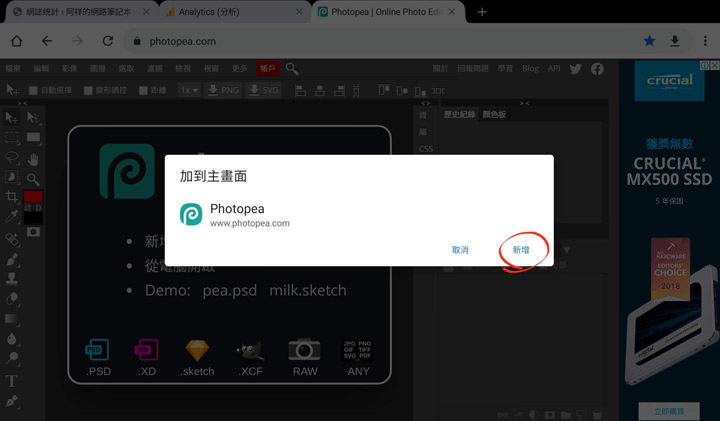Open the browser downloads icon
Image resolution: width=720 pixels, height=421 pixels.
675,41
